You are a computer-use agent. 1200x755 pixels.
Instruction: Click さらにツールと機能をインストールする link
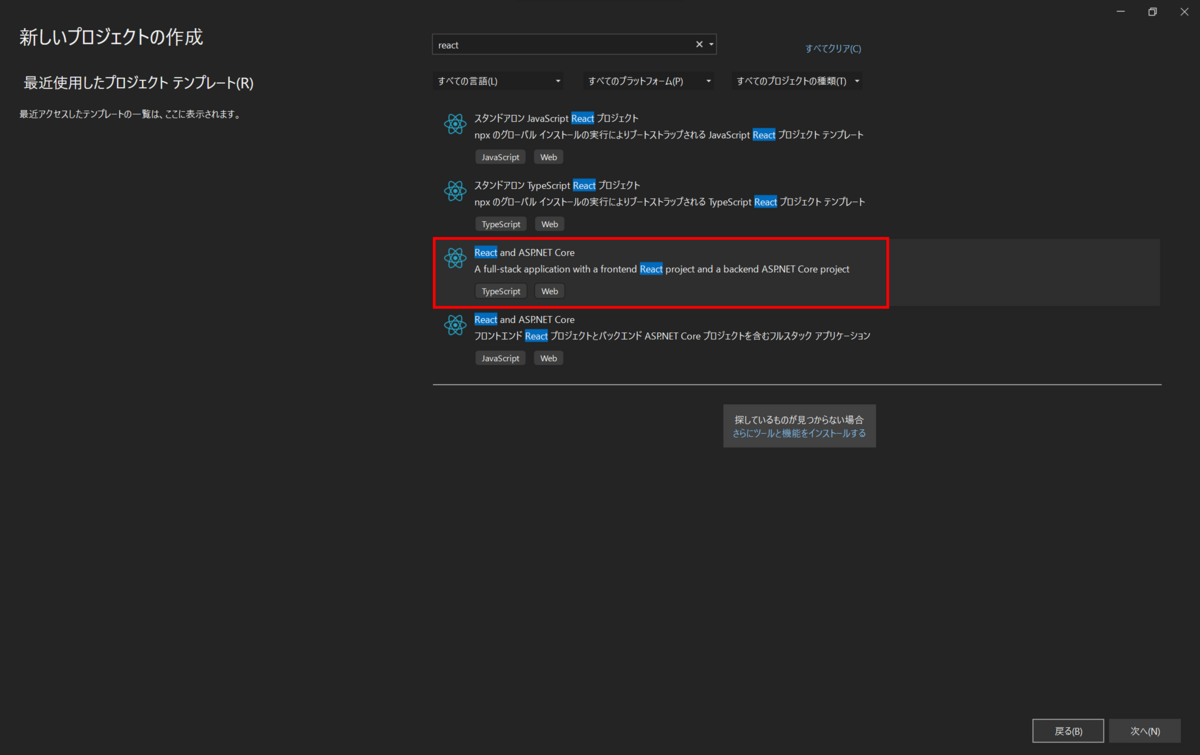[799, 433]
